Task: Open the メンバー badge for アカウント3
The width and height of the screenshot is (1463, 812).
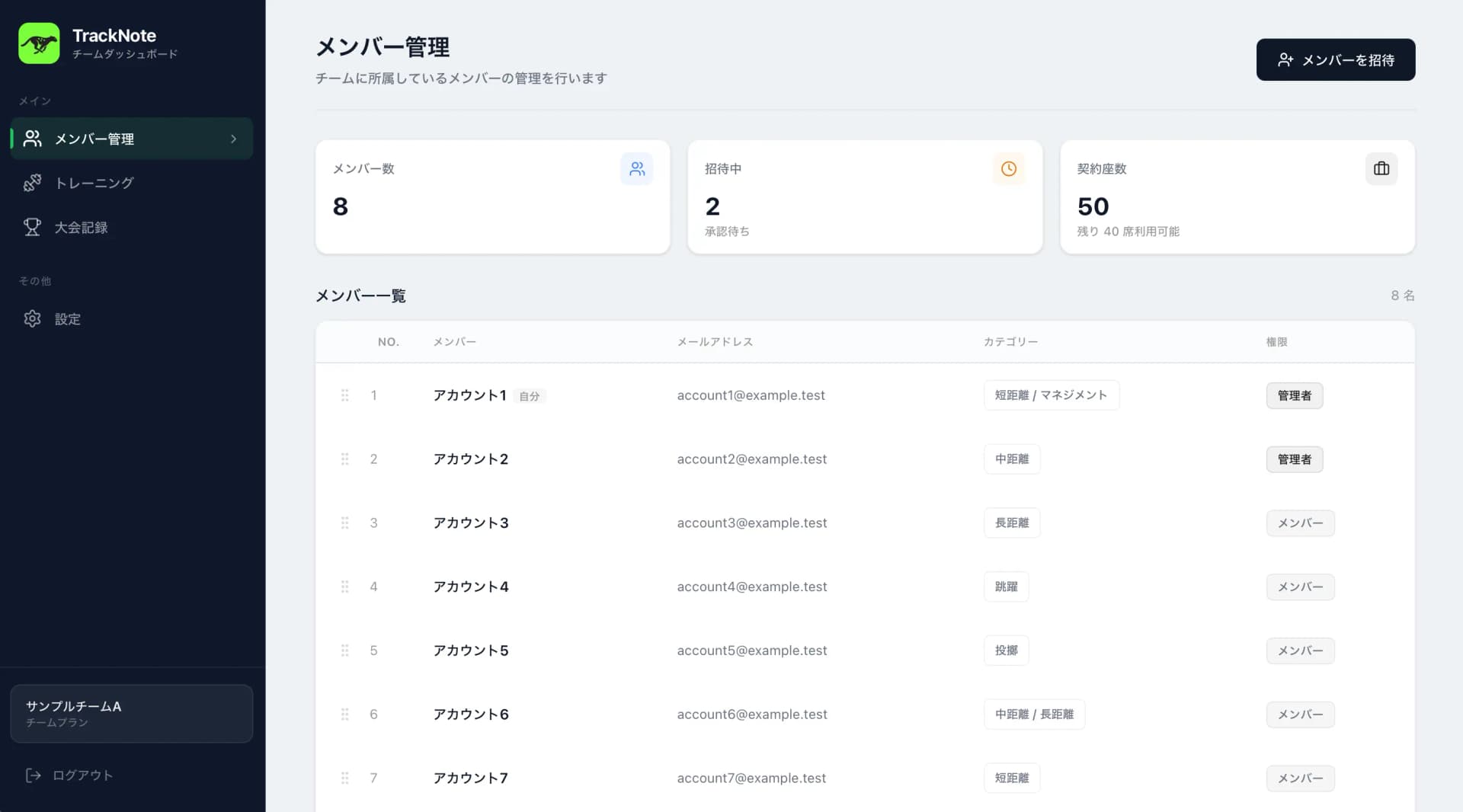Action: (x=1300, y=523)
